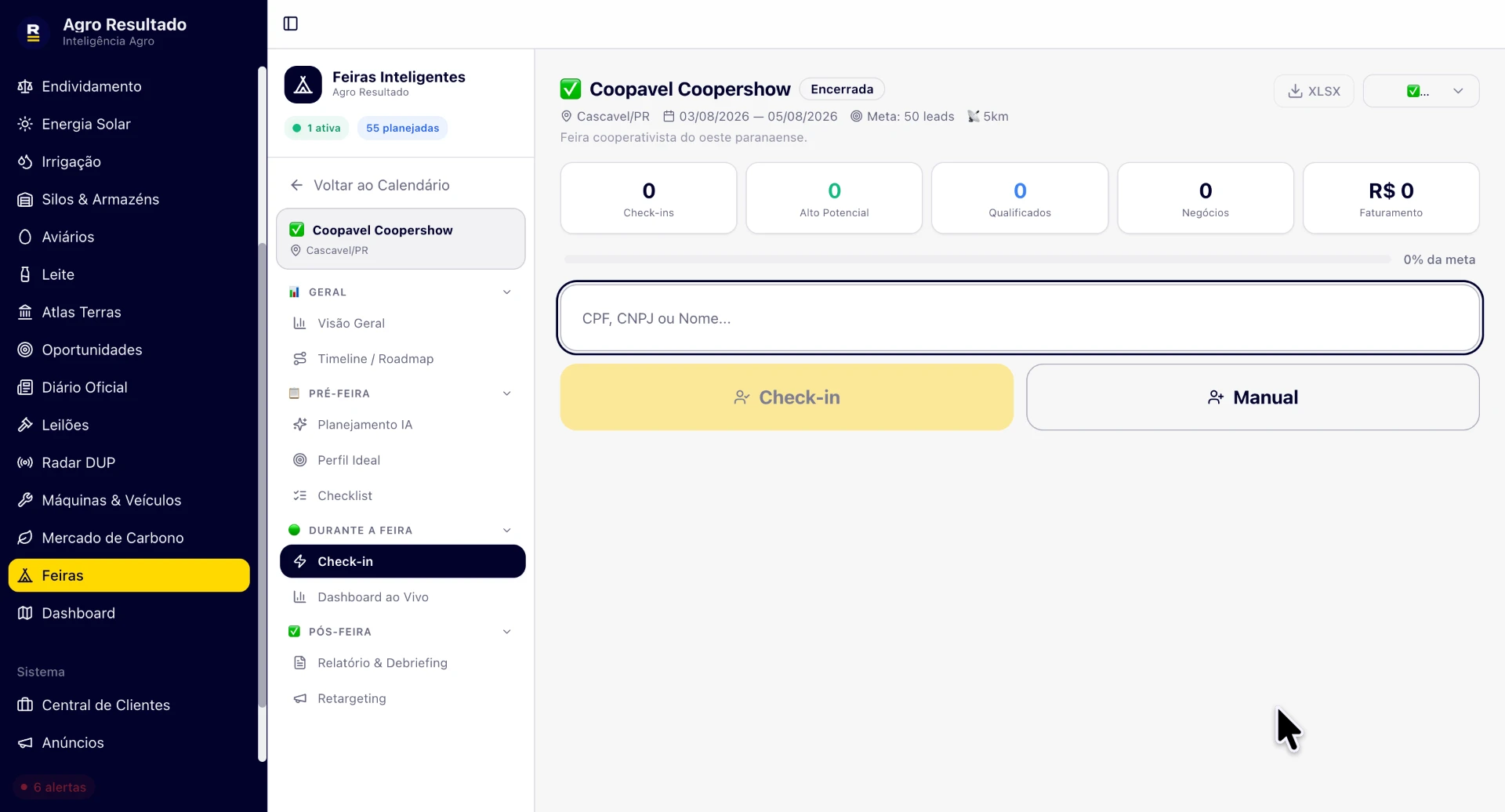Open Aviários egg icon
Image resolution: width=1505 pixels, height=812 pixels.
coord(25,237)
